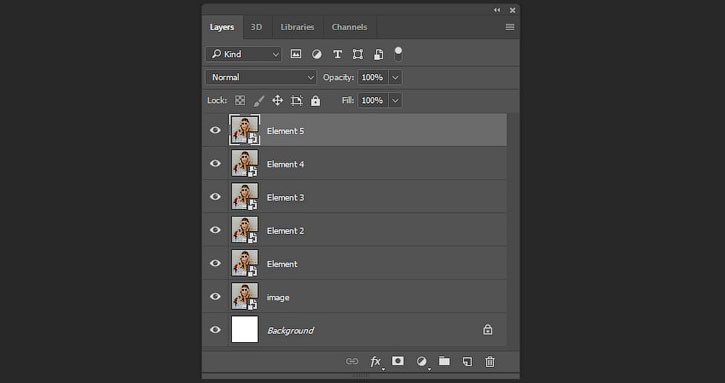The height and width of the screenshot is (383, 725).
Task: Open the Normal blend mode dropdown
Action: tap(261, 77)
